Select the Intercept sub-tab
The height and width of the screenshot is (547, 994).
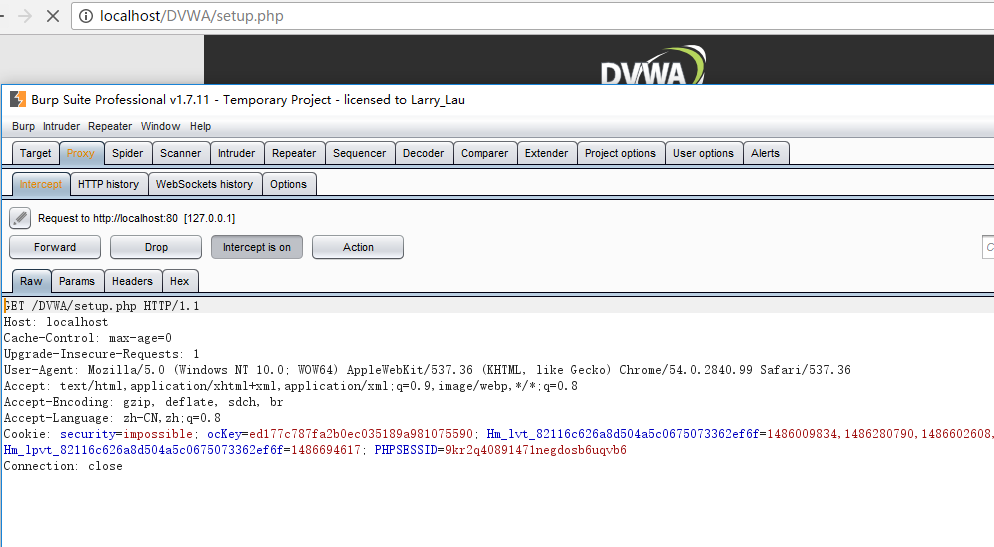(x=41, y=184)
